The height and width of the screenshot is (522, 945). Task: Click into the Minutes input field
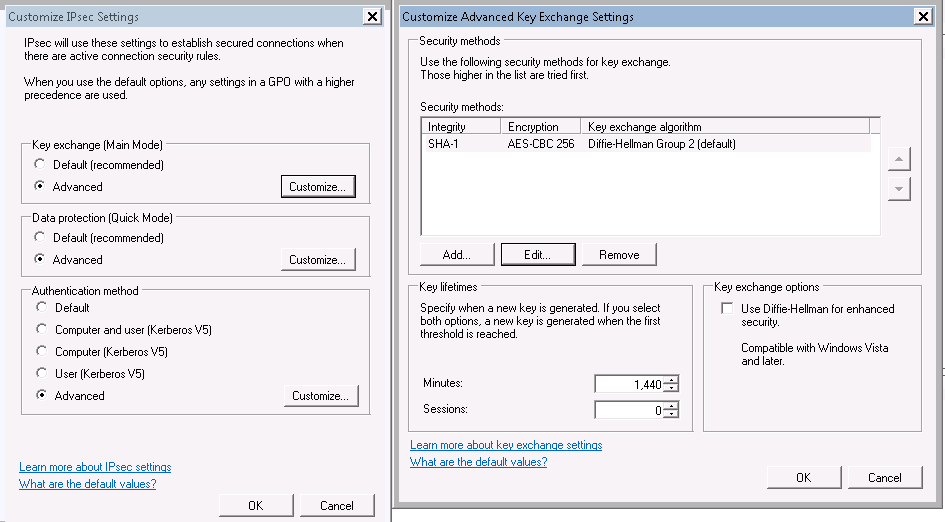point(630,384)
